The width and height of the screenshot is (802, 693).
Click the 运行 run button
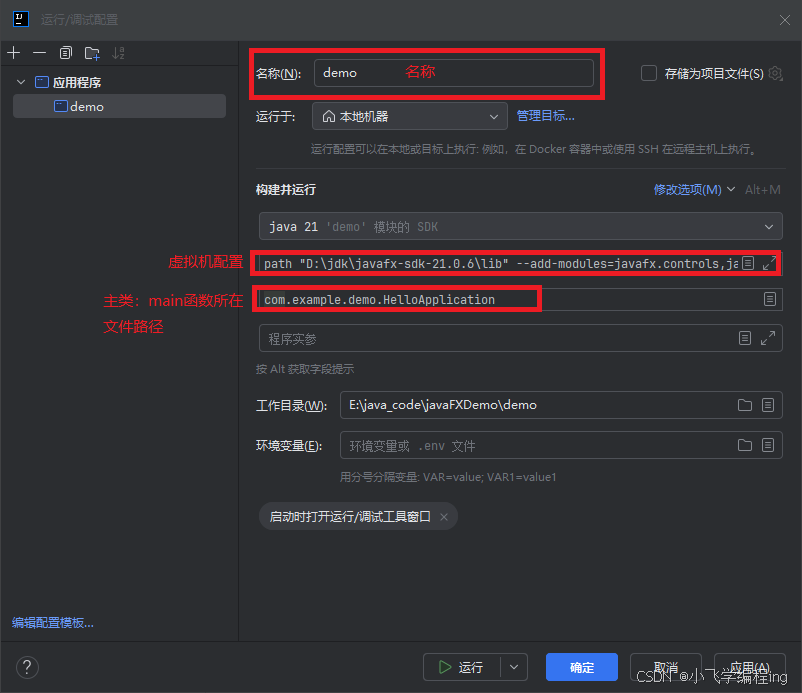(461, 667)
